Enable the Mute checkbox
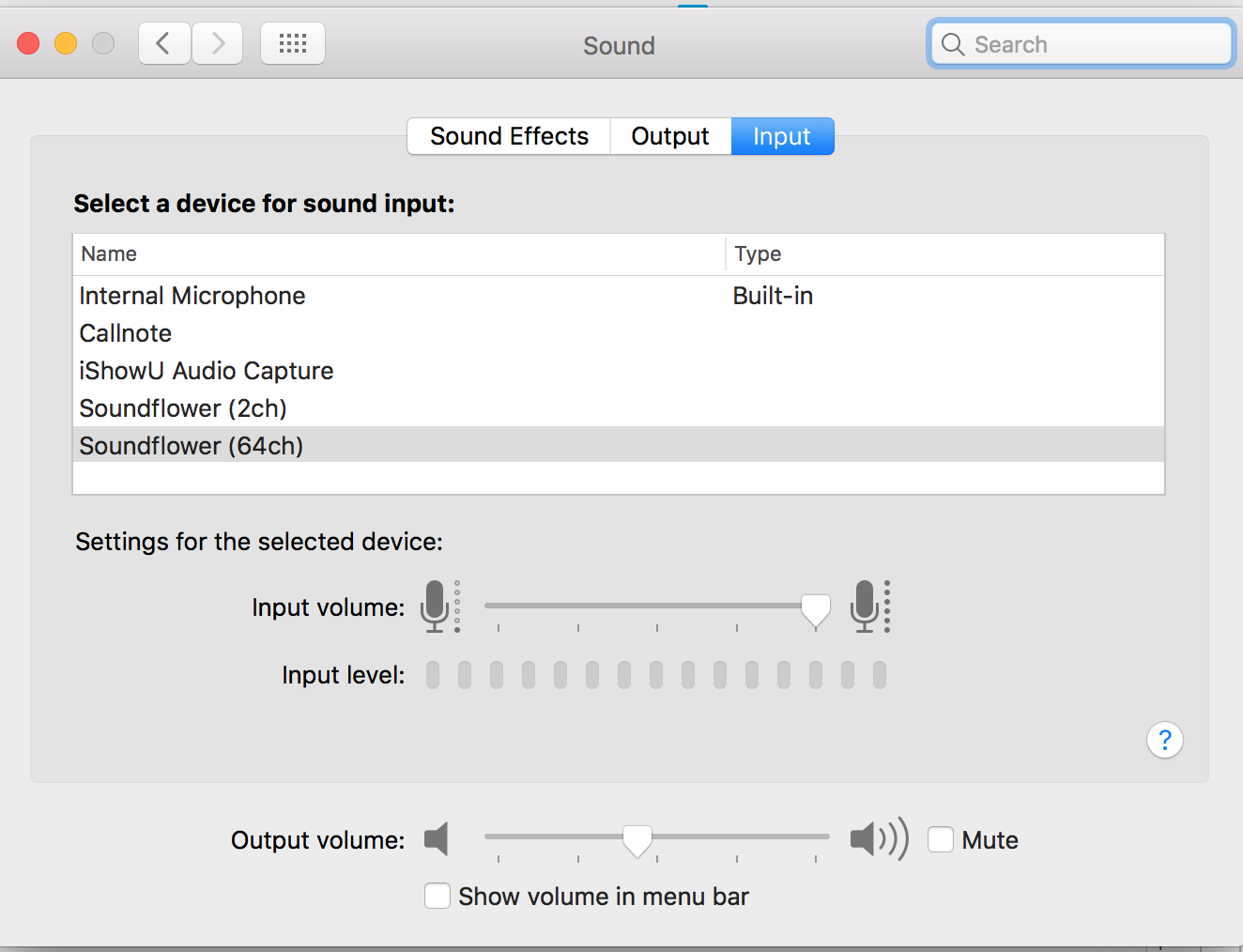Viewport: 1243px width, 952px height. coord(941,839)
